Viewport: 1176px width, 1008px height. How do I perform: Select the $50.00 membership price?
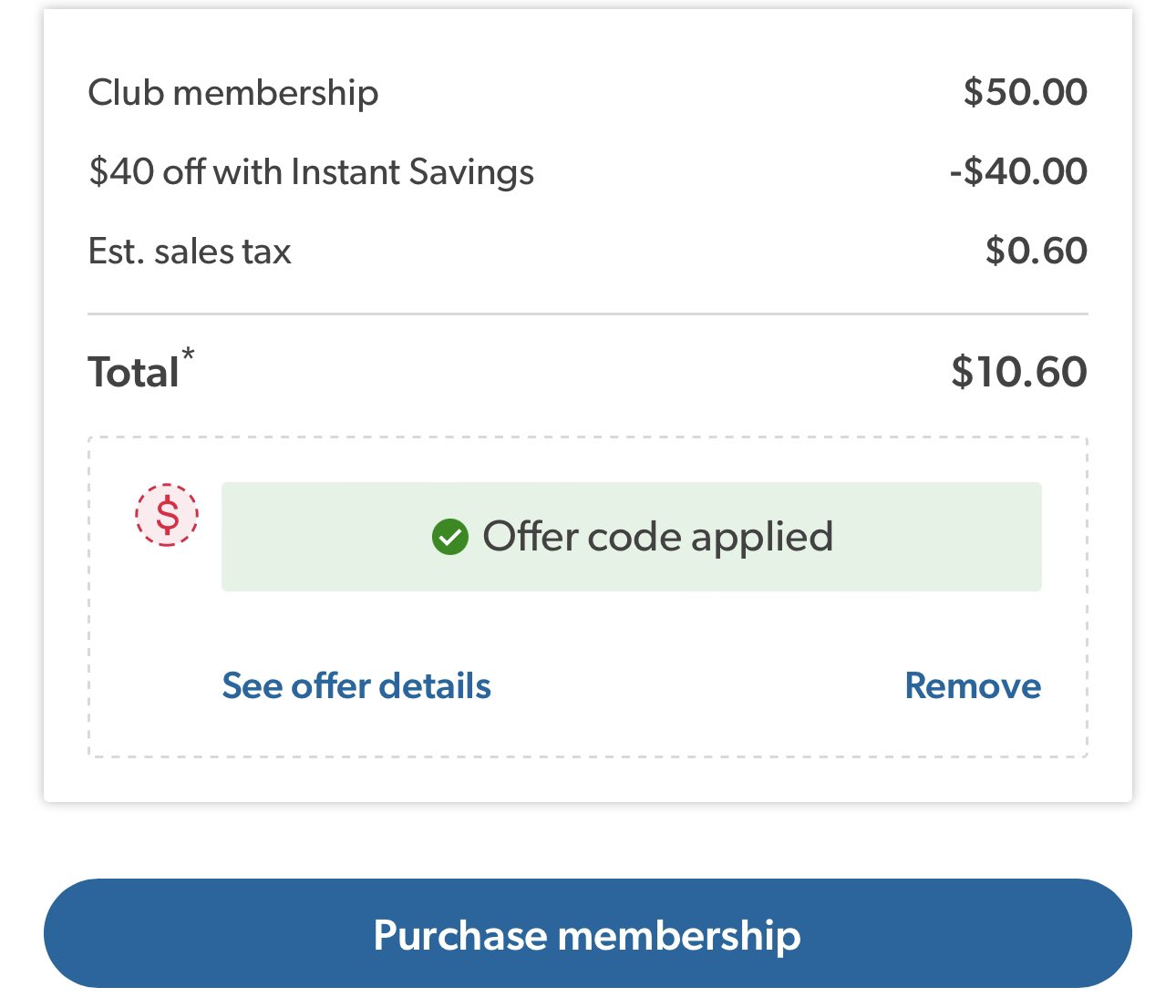click(x=1026, y=92)
